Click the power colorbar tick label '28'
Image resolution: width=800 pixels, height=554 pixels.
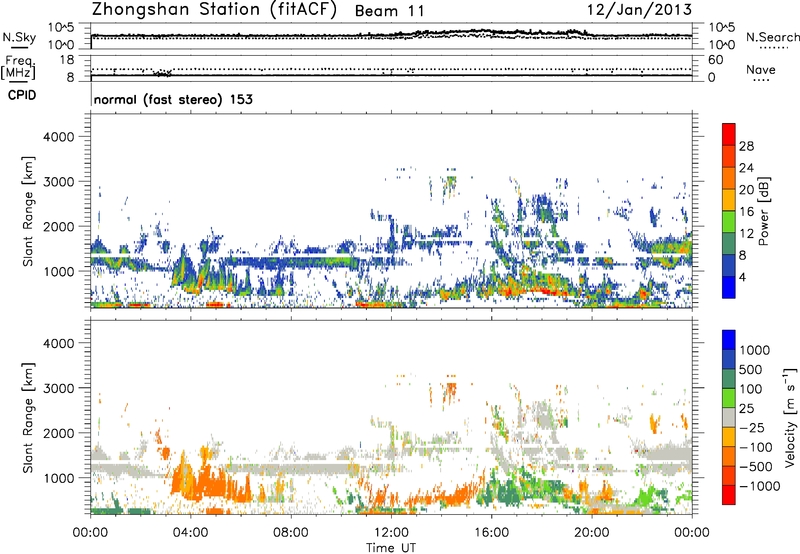746,146
